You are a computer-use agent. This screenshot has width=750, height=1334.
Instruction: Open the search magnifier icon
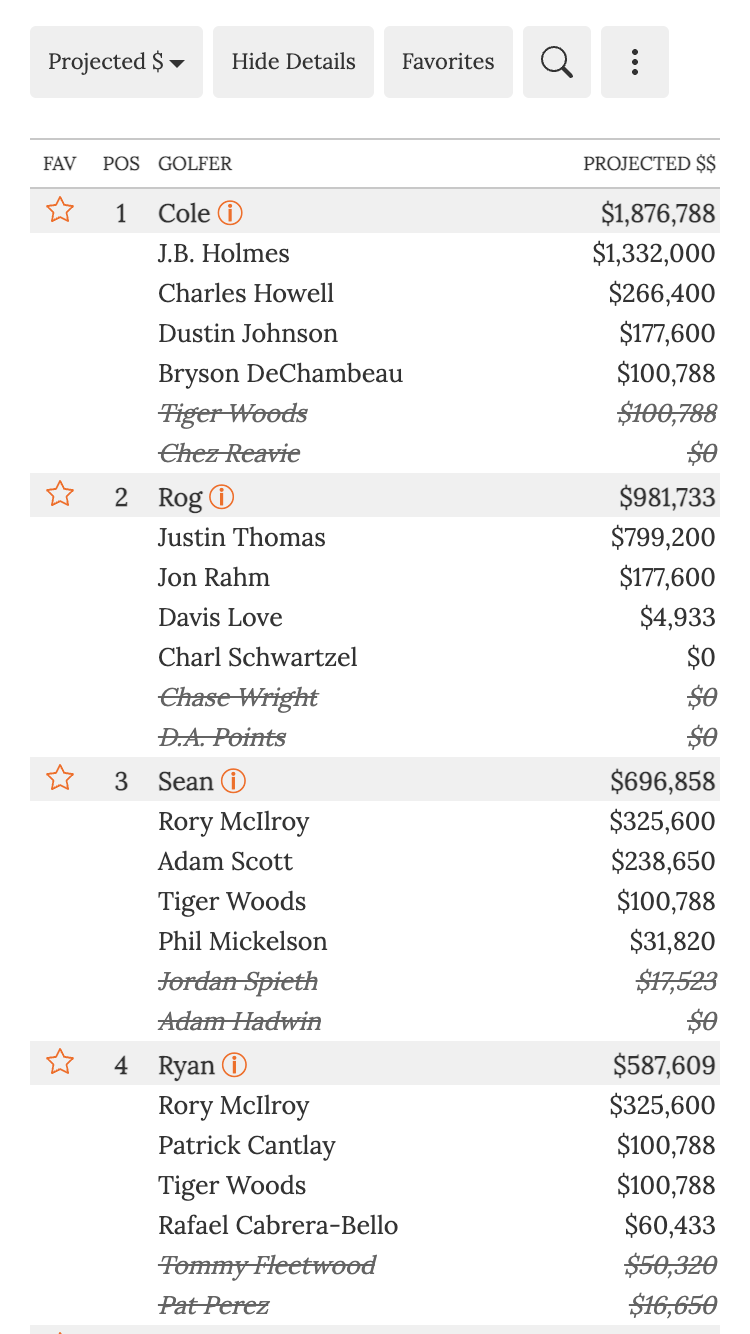click(556, 62)
